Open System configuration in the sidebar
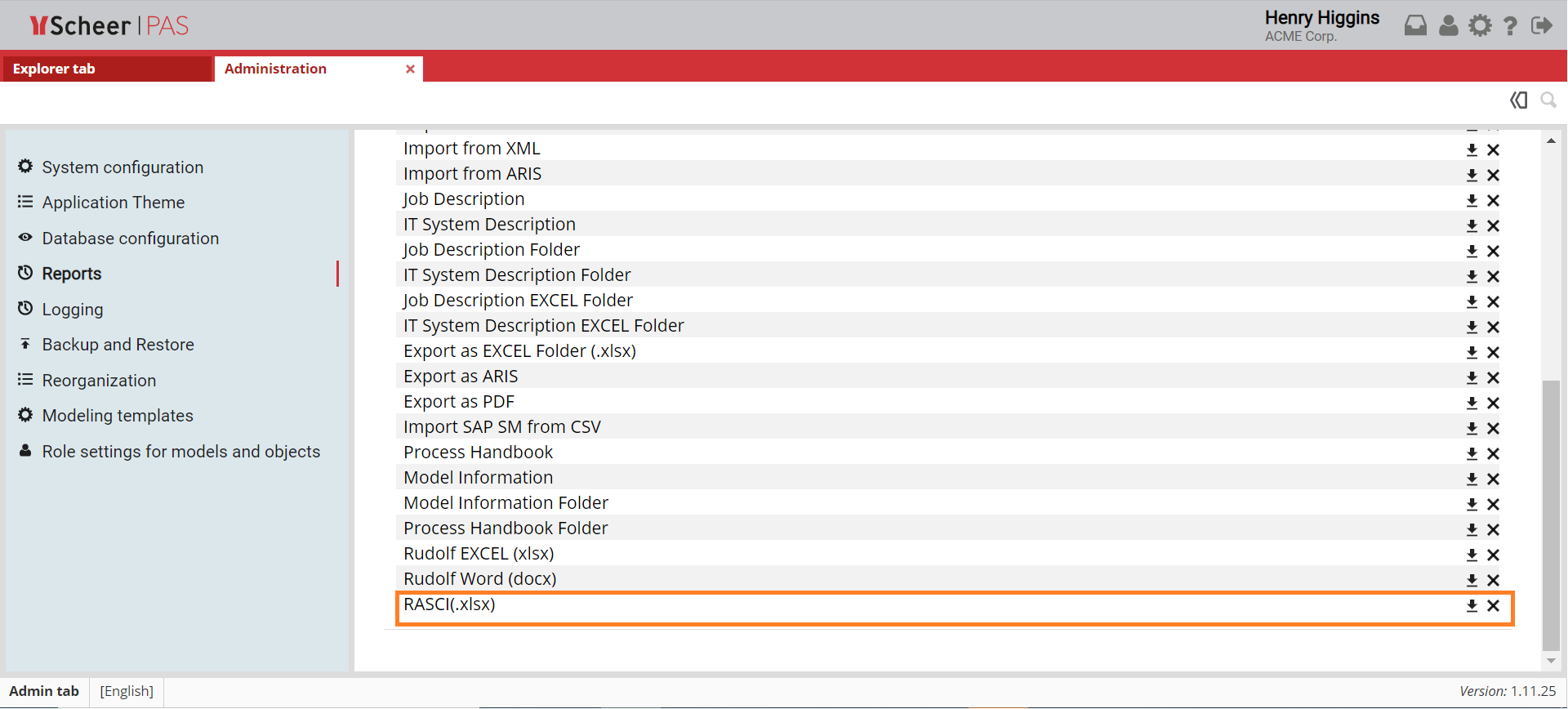The image size is (1568, 709). (122, 167)
